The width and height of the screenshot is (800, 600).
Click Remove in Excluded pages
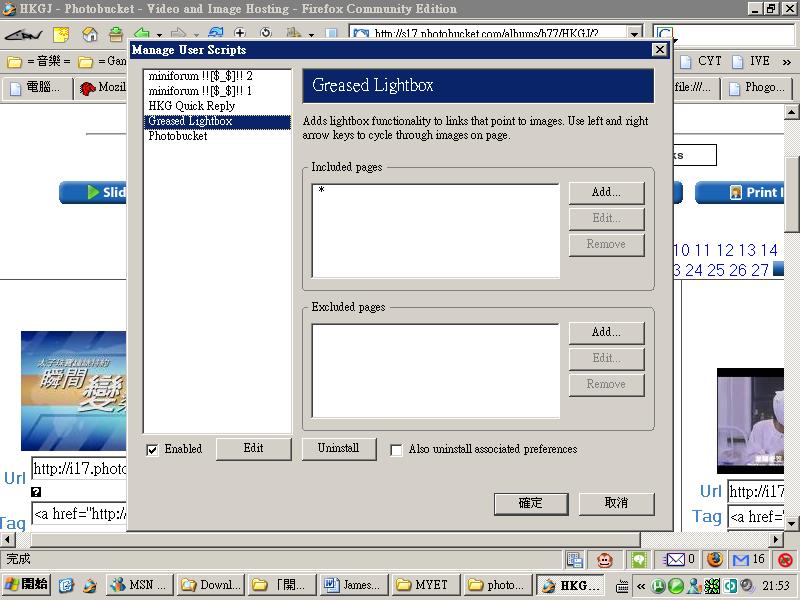[606, 384]
